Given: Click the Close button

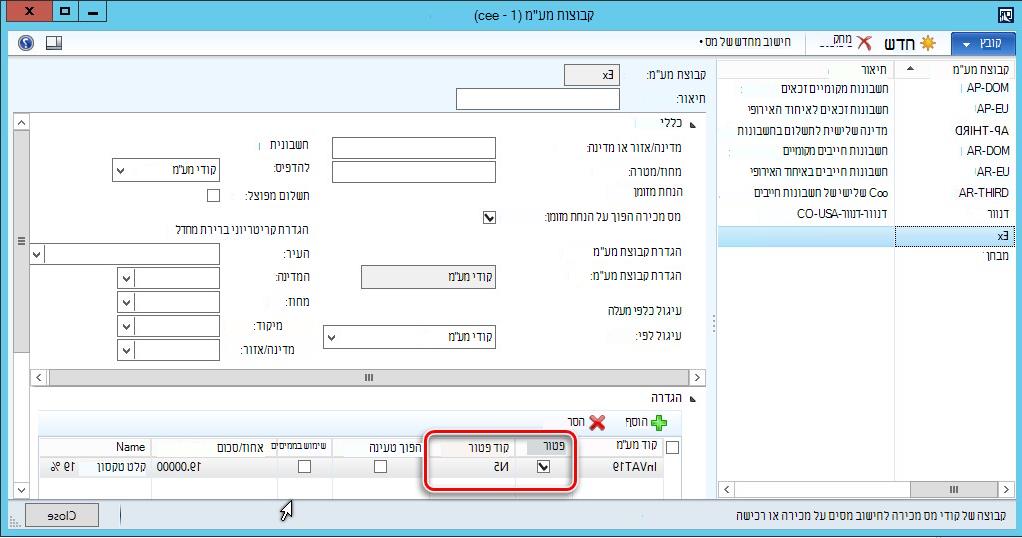Looking at the screenshot, I should coord(62,515).
